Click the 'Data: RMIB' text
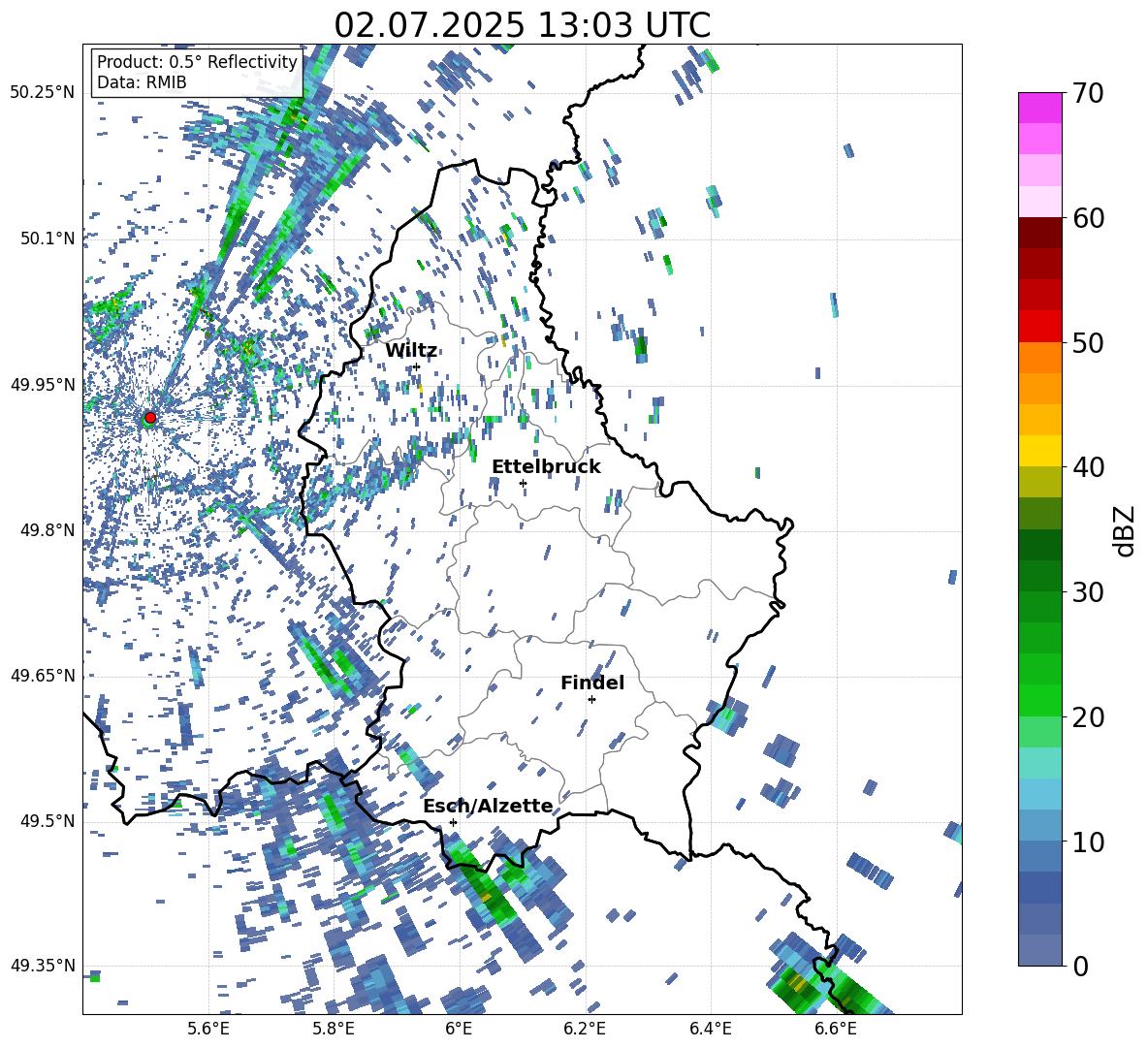Image resolution: width=1148 pixels, height=1048 pixels. pos(142,82)
